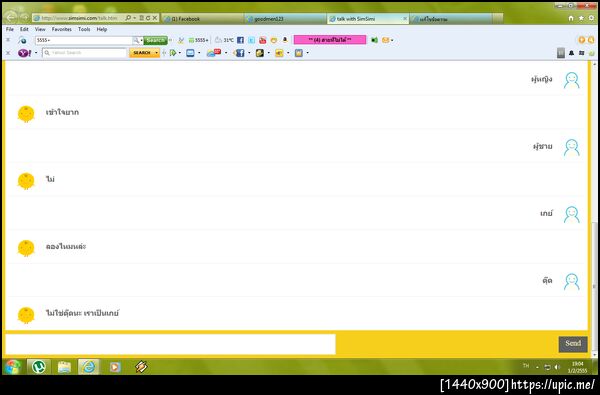Viewport: 600px width, 395px height.
Task: Open the View menu
Action: (40, 29)
